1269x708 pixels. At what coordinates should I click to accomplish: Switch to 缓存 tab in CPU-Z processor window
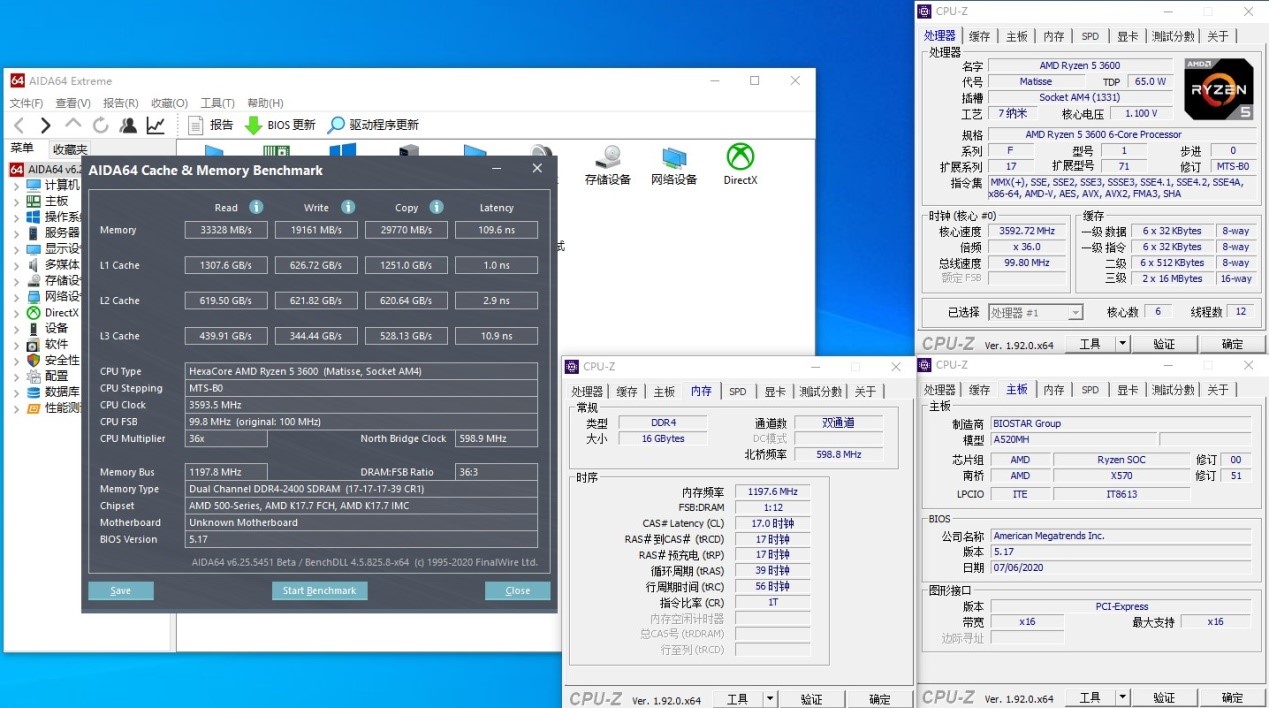(x=979, y=36)
